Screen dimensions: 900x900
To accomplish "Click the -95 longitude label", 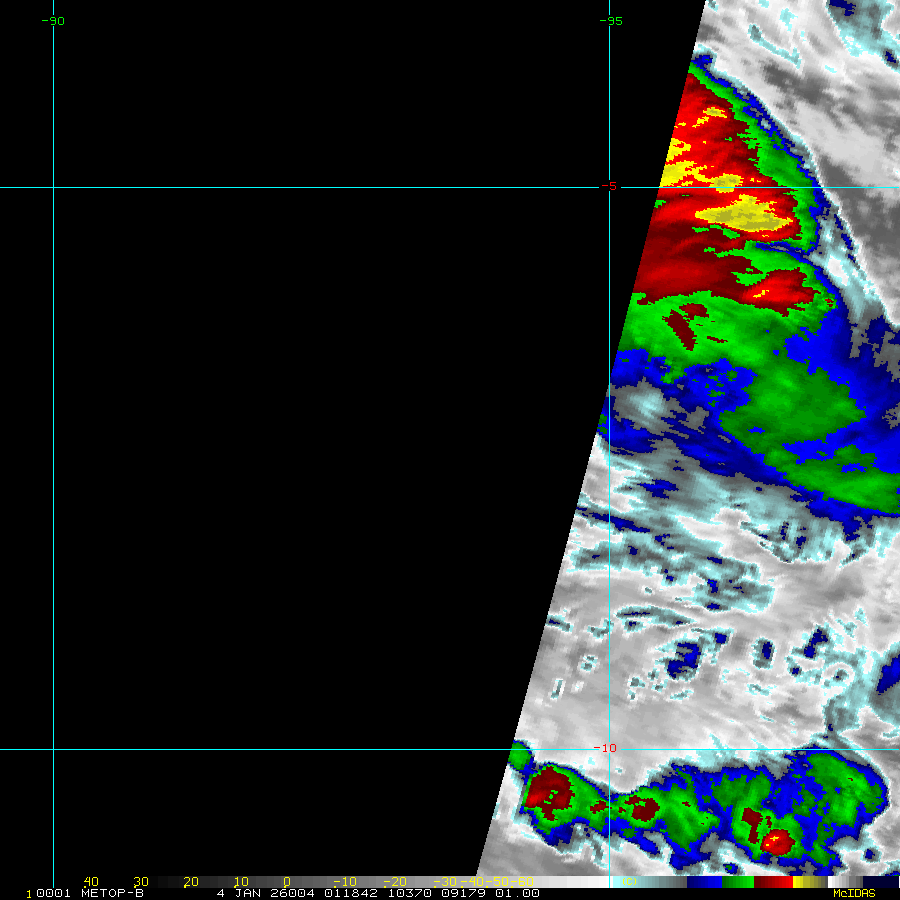I will pyautogui.click(x=611, y=21).
